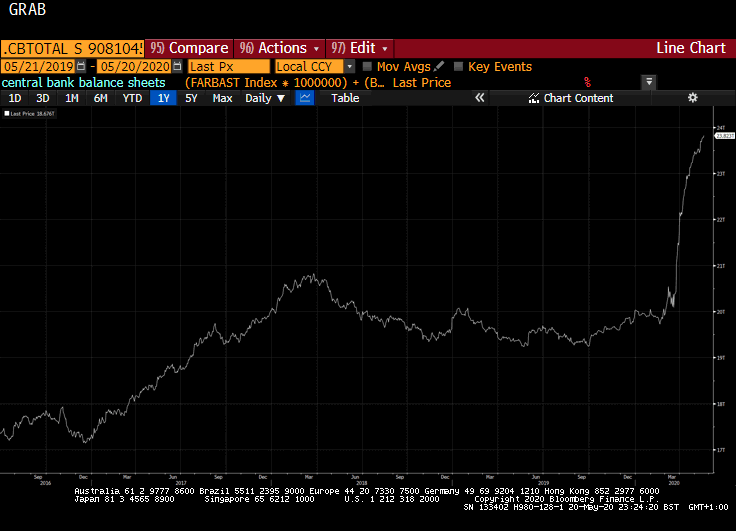Select the 6M time range tab
Image resolution: width=736 pixels, height=531 pixels.
100,98
